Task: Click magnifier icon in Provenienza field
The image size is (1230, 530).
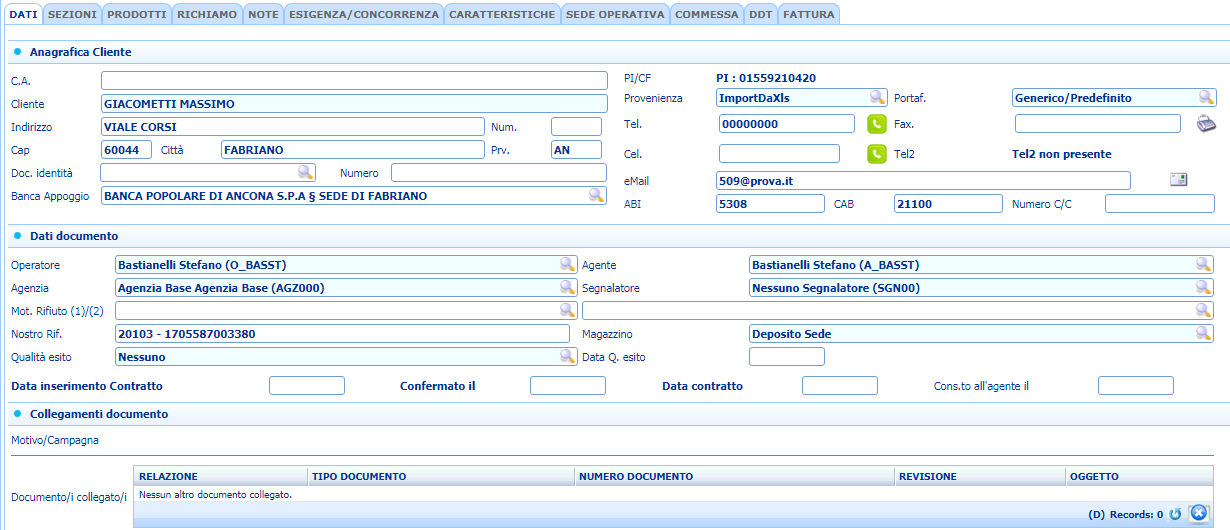Action: [877, 97]
